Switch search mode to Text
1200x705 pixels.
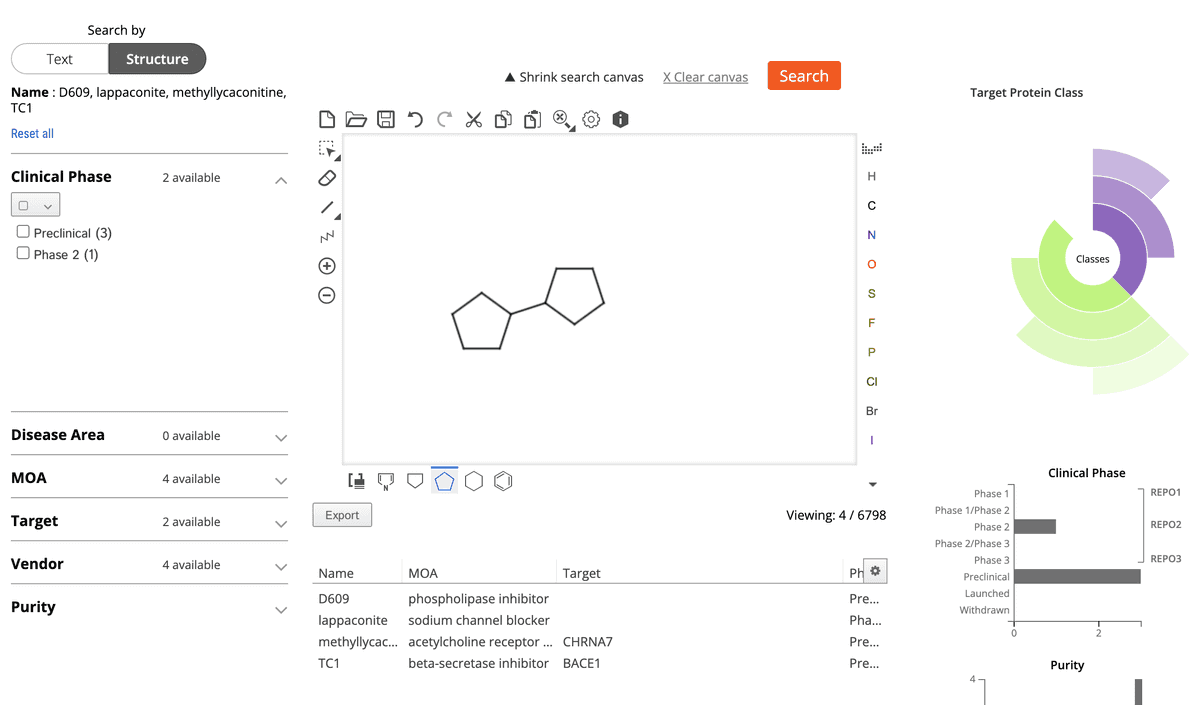60,59
